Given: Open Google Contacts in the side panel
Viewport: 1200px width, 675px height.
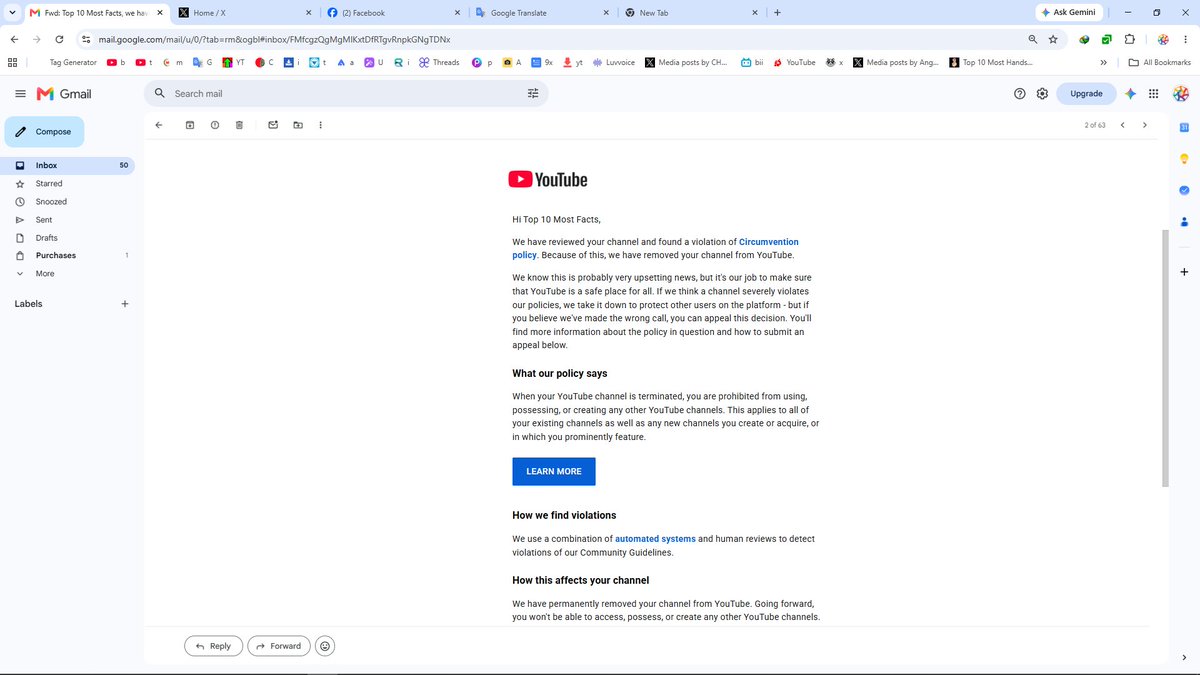Looking at the screenshot, I should [x=1184, y=221].
